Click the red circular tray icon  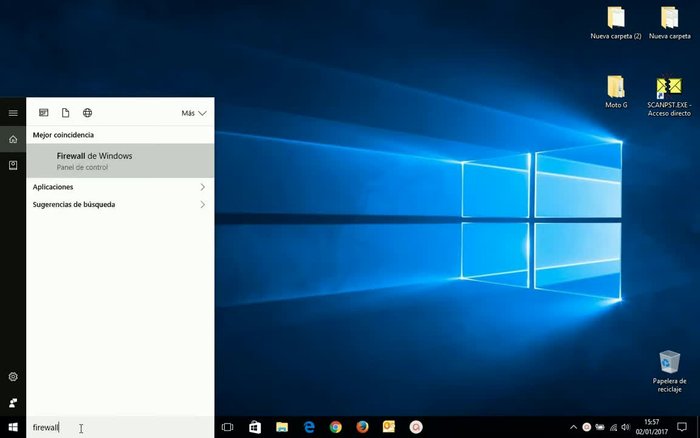coord(587,427)
